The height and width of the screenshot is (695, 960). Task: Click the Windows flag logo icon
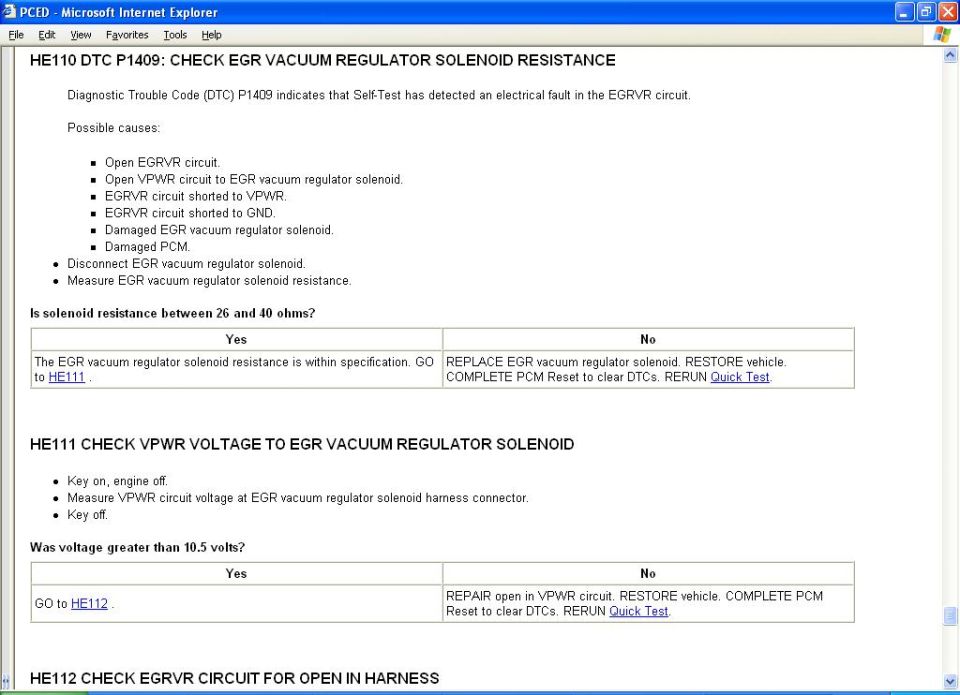pyautogui.click(x=942, y=35)
